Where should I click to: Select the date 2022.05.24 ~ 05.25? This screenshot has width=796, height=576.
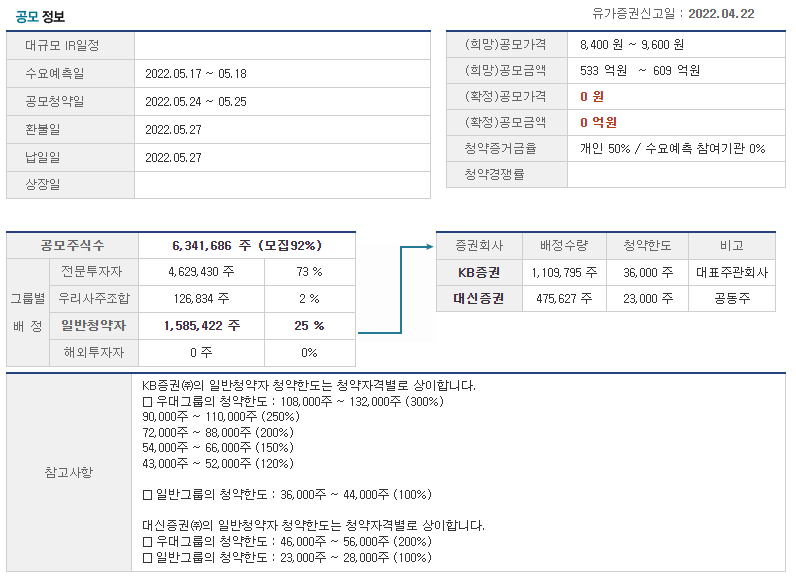[196, 102]
